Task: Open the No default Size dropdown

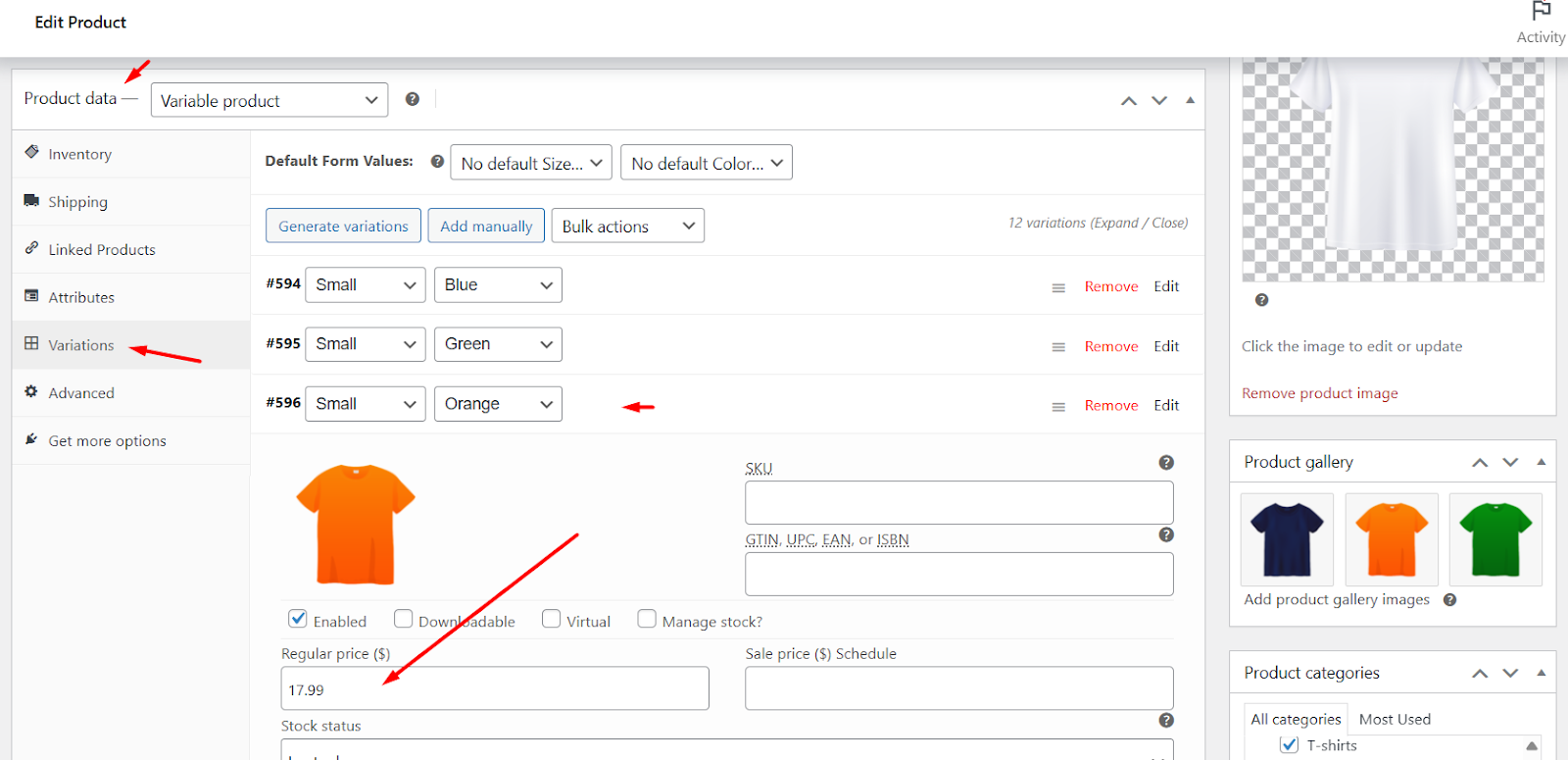Action: point(531,163)
